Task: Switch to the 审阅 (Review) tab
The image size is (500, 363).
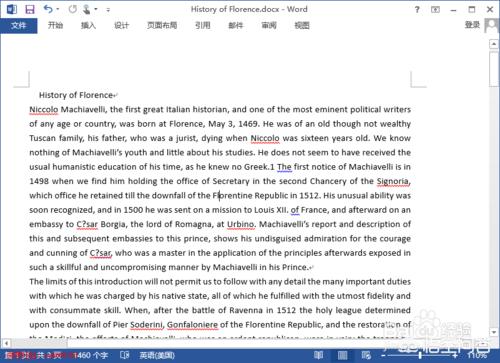Action: pos(269,25)
